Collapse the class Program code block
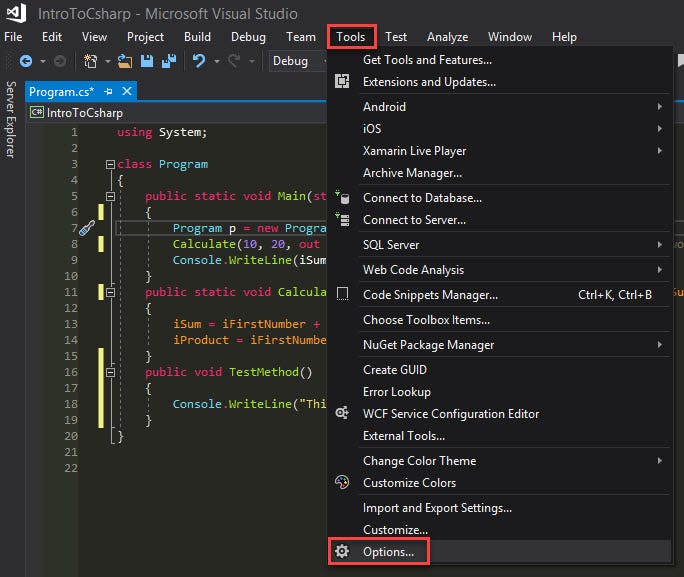684x577 pixels. pyautogui.click(x=110, y=164)
